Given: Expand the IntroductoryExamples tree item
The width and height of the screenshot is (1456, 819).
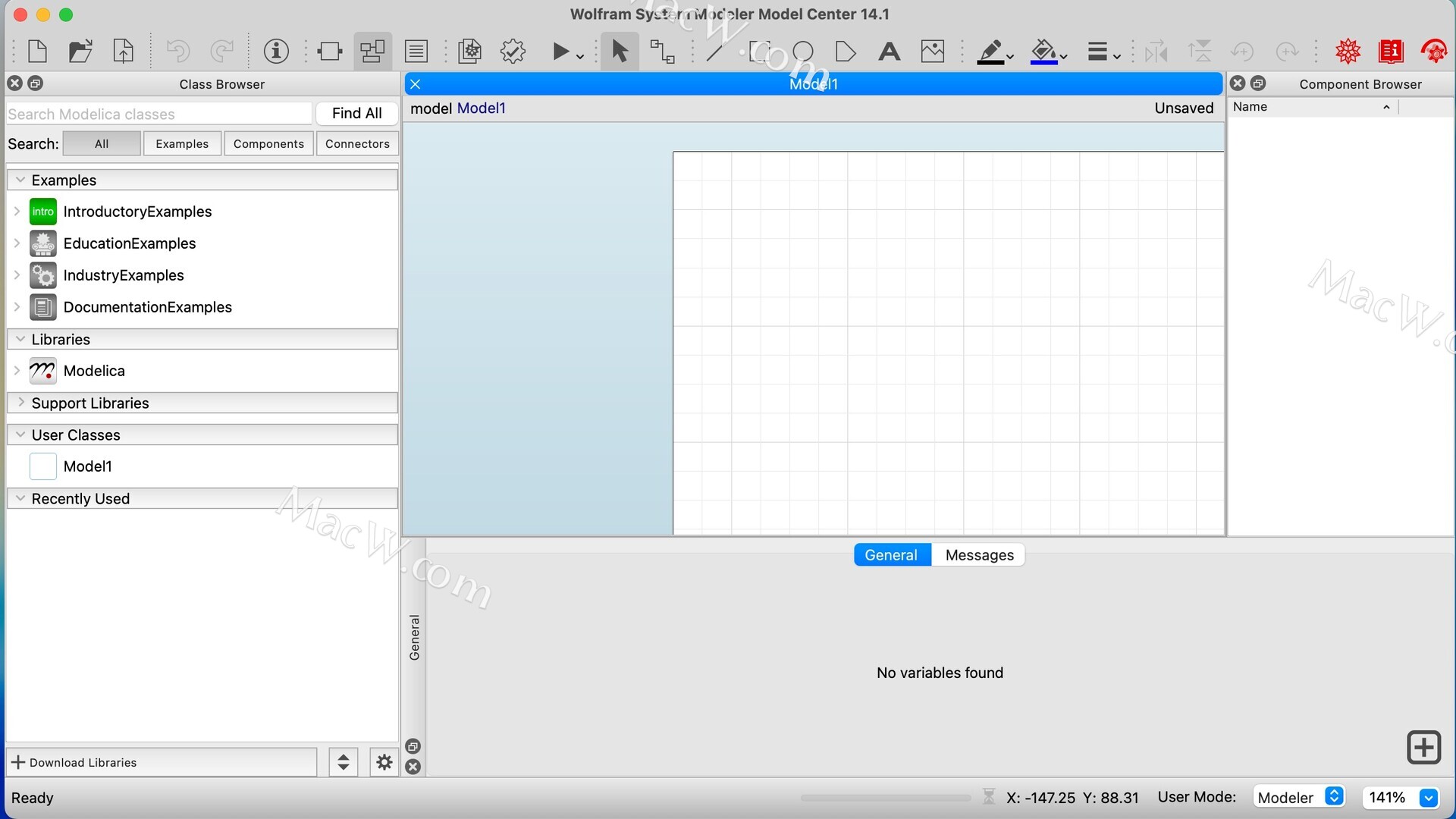Looking at the screenshot, I should 17,212.
